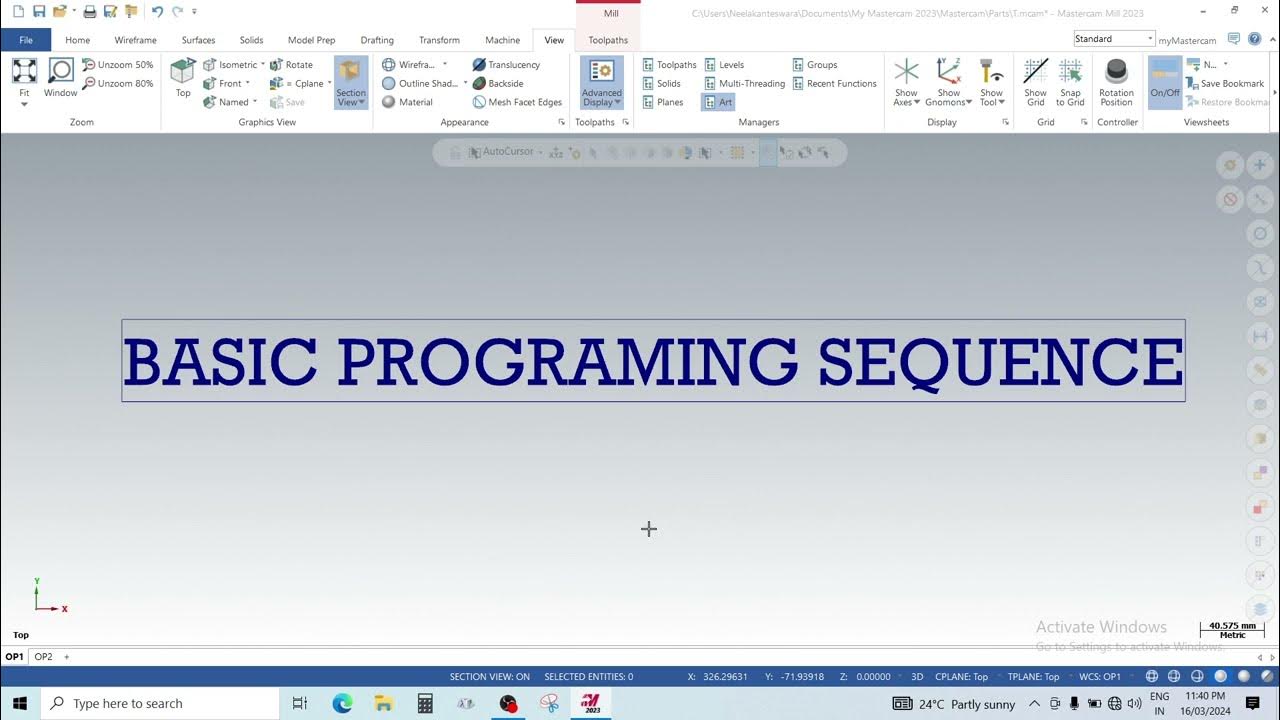Image resolution: width=1280 pixels, height=720 pixels.
Task: Click the Print icon
Action: (x=89, y=11)
